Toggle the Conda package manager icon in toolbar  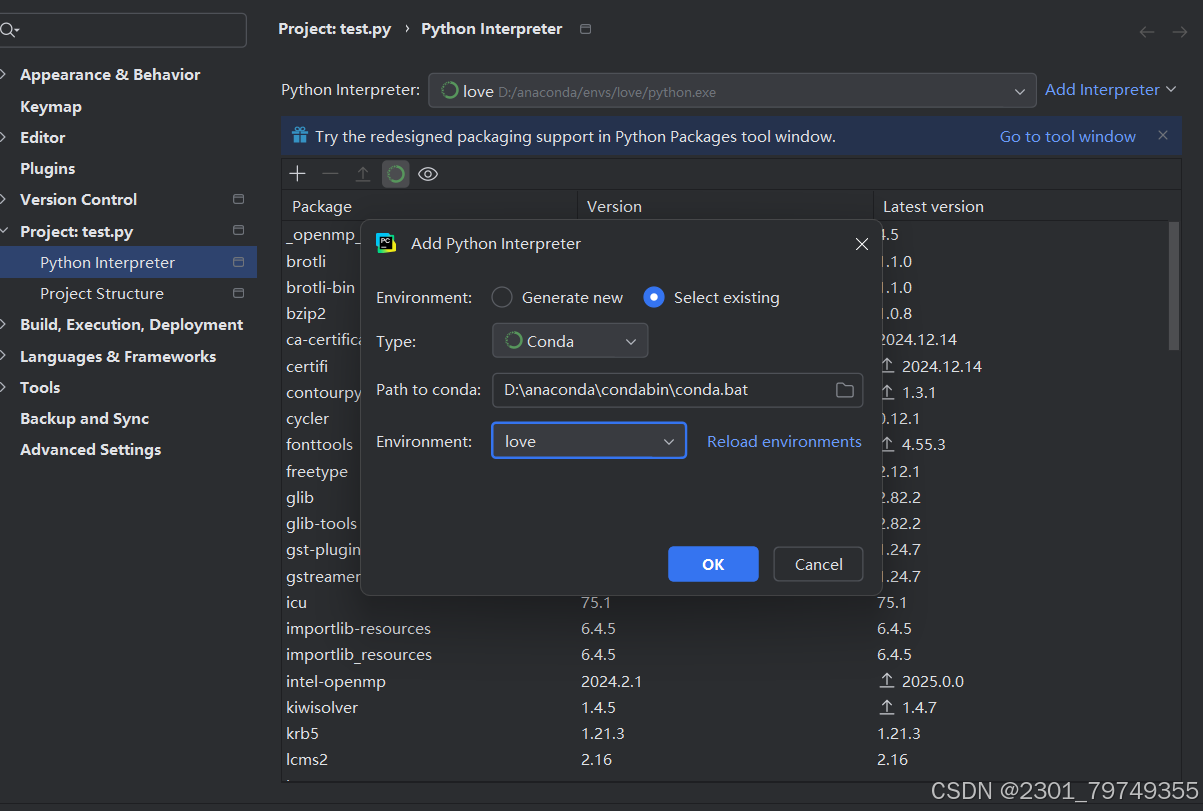click(x=396, y=174)
